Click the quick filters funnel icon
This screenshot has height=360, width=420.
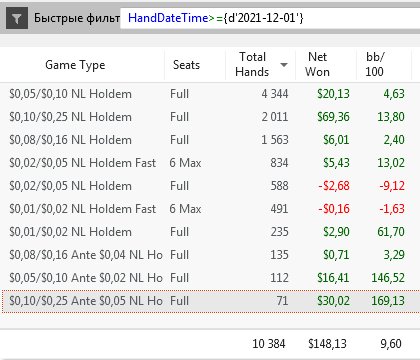coord(17,18)
